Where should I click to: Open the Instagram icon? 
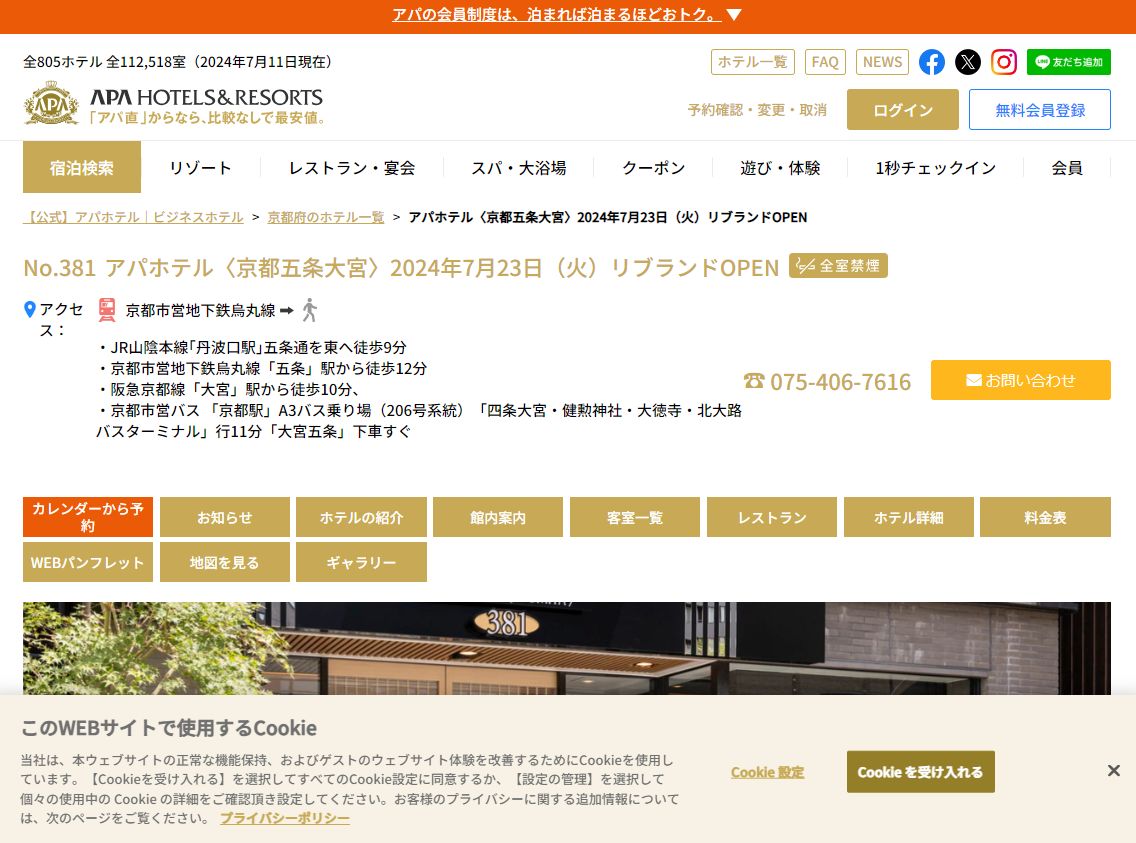coord(1003,62)
